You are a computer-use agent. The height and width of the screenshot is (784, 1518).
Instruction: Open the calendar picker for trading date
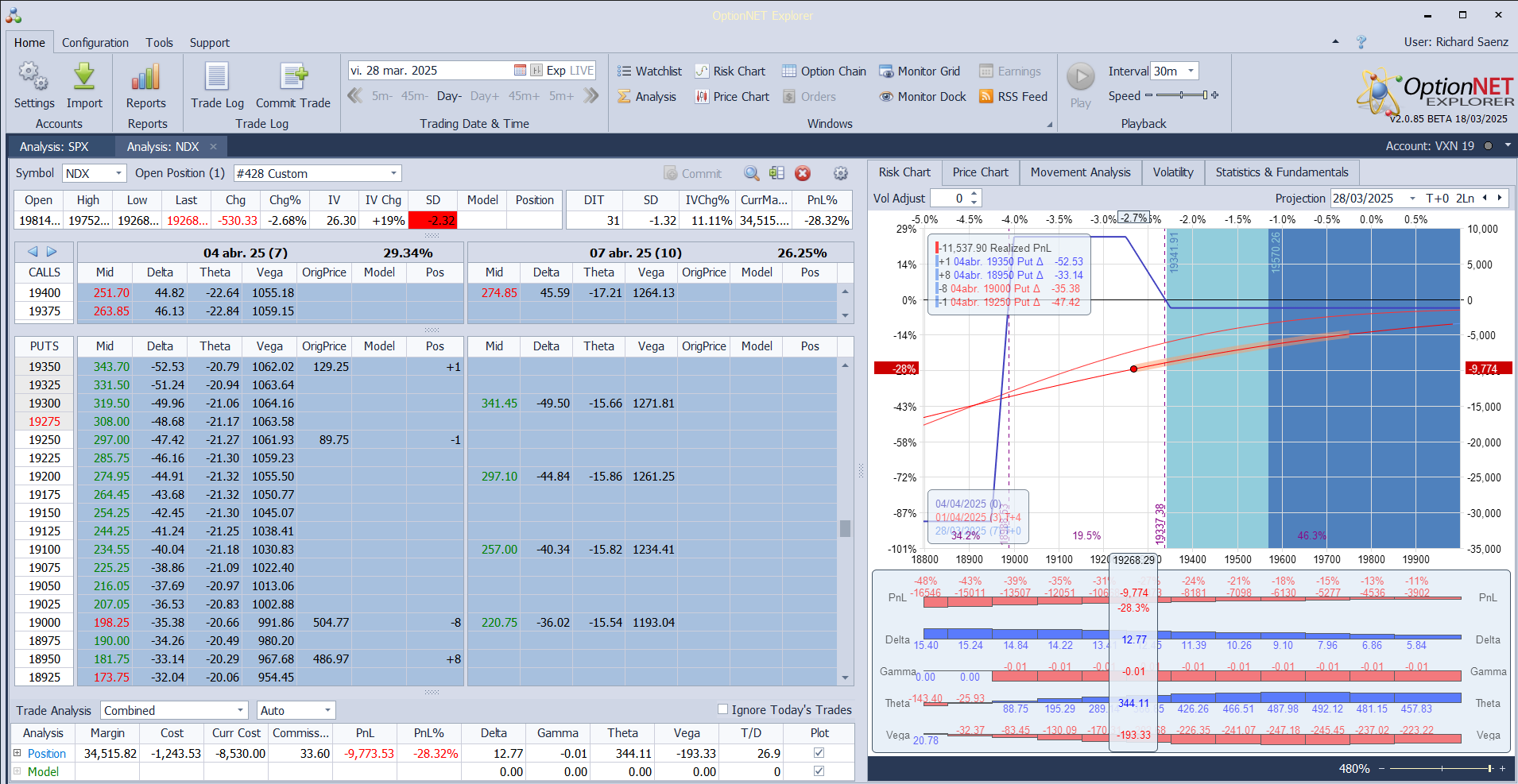(520, 71)
